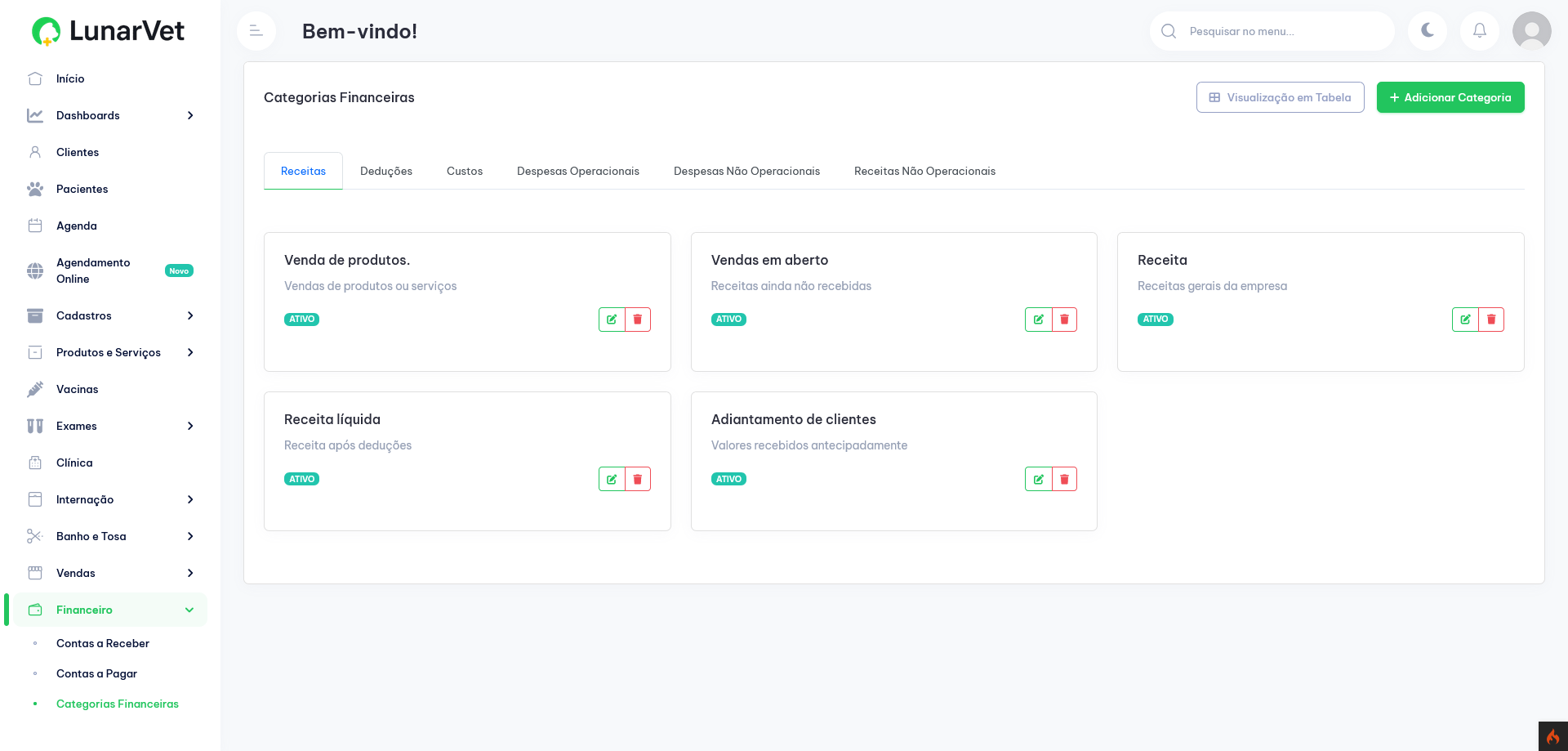Viewport: 1568px width, 751px height.
Task: Delete the Receita category card
Action: click(x=1491, y=320)
